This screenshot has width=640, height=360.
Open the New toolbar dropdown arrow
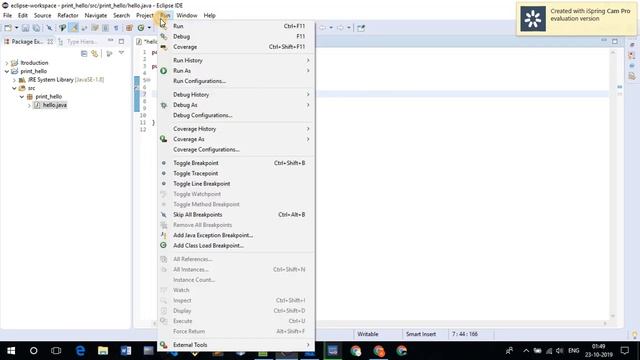[16, 28]
